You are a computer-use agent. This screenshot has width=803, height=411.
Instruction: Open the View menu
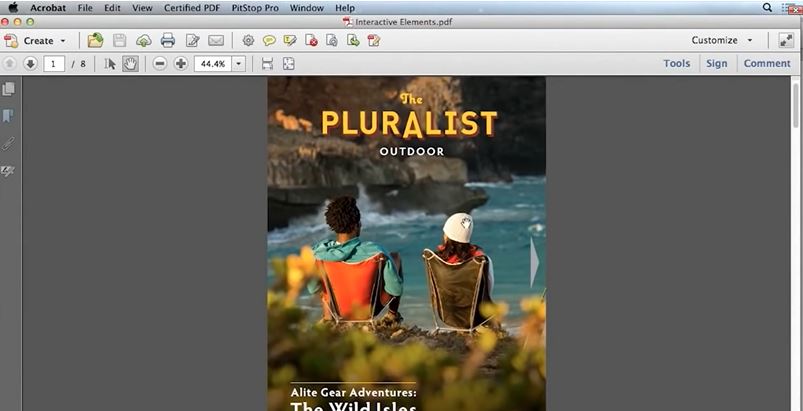(142, 8)
